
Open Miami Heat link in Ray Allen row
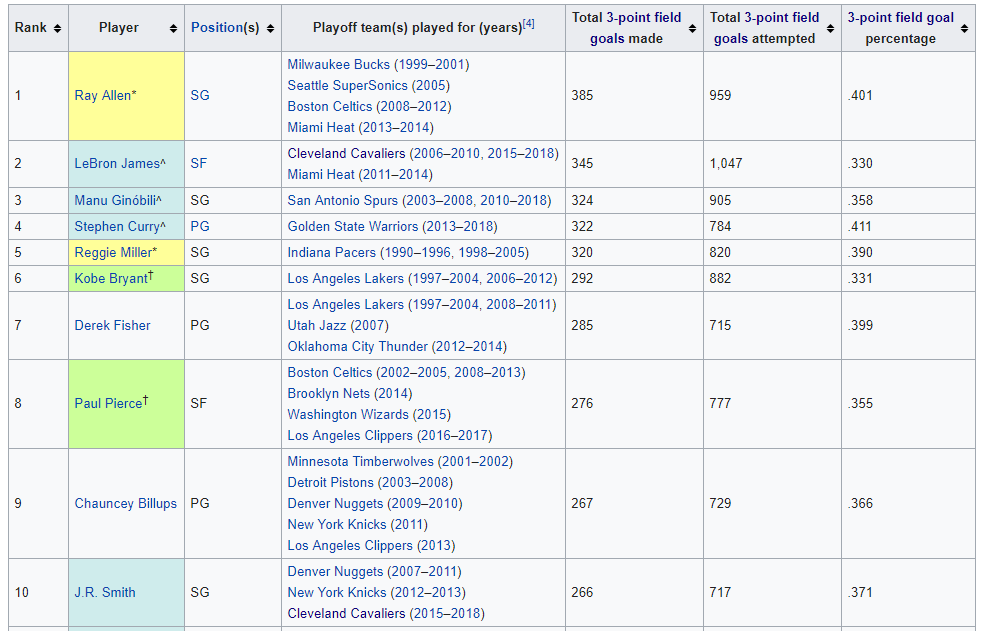point(321,128)
